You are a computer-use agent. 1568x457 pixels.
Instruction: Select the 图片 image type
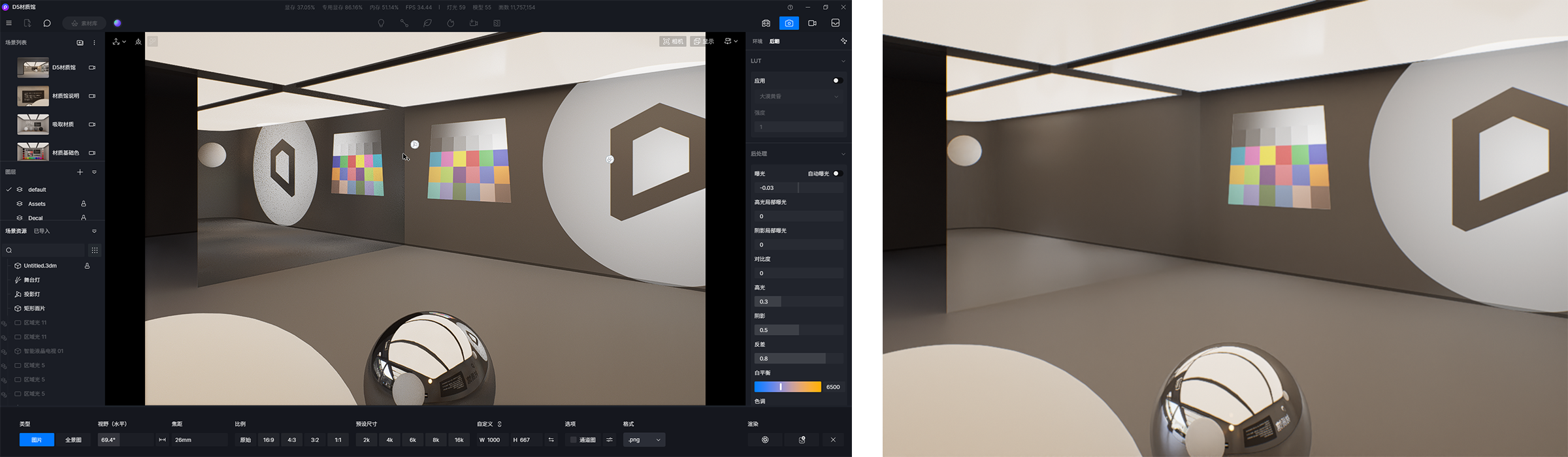pyautogui.click(x=37, y=440)
